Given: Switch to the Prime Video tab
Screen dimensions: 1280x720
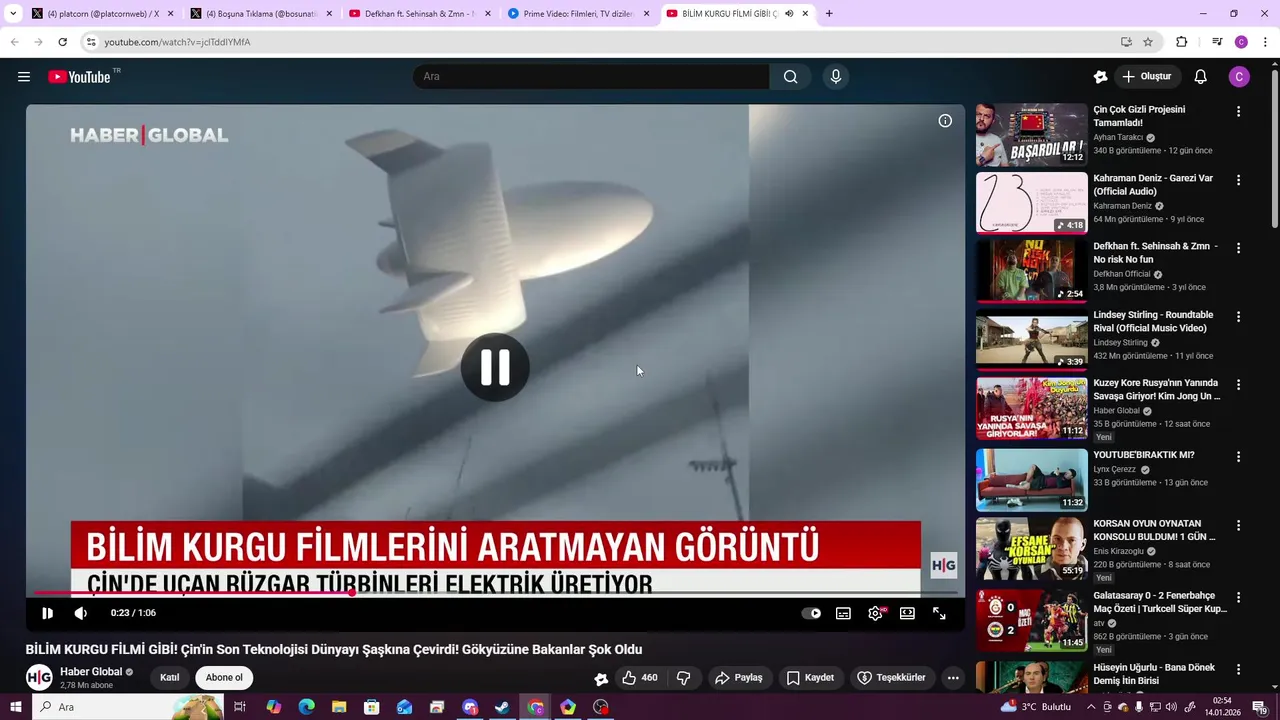Looking at the screenshot, I should tap(579, 14).
